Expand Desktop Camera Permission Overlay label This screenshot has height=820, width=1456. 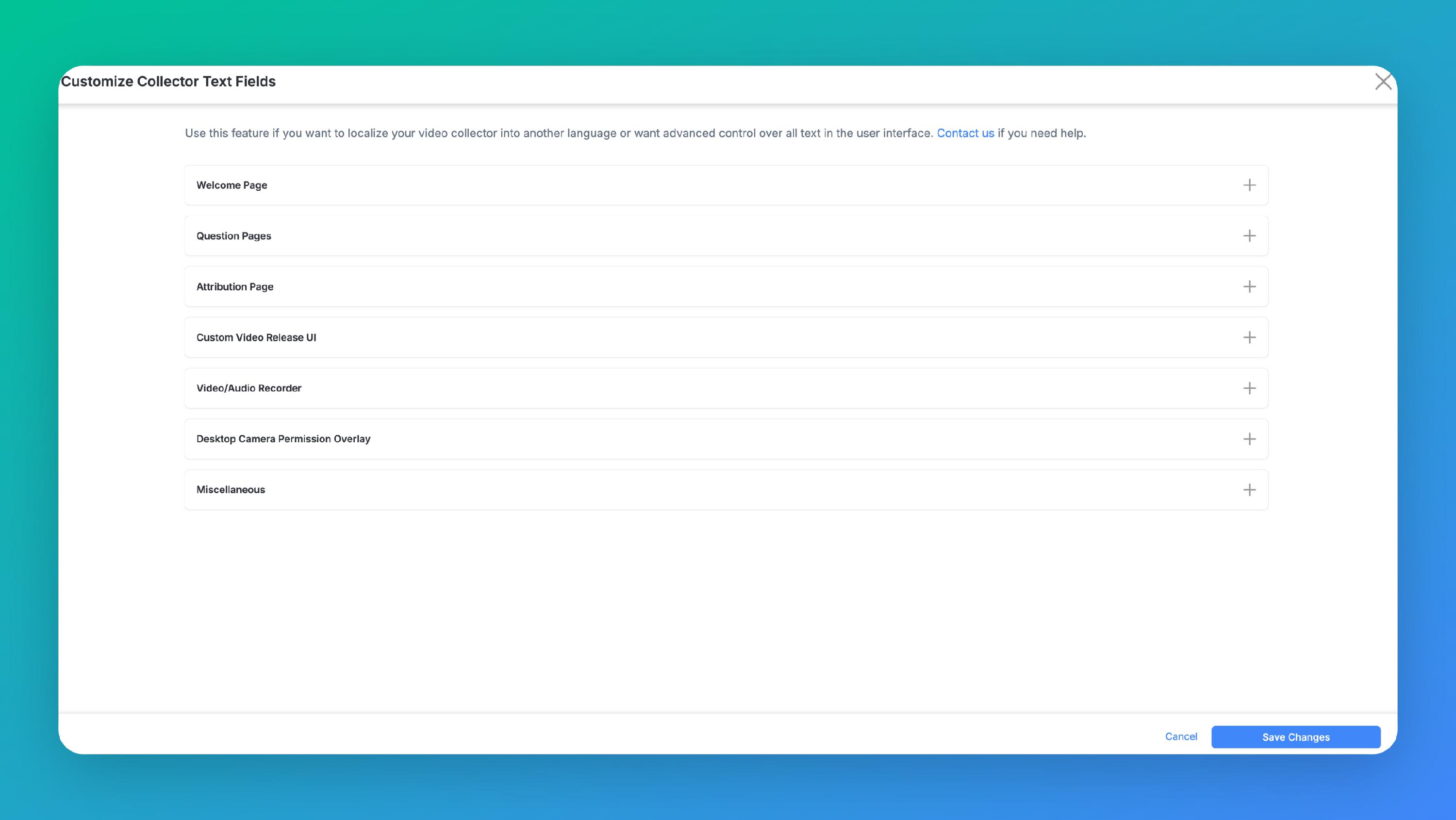(x=283, y=439)
